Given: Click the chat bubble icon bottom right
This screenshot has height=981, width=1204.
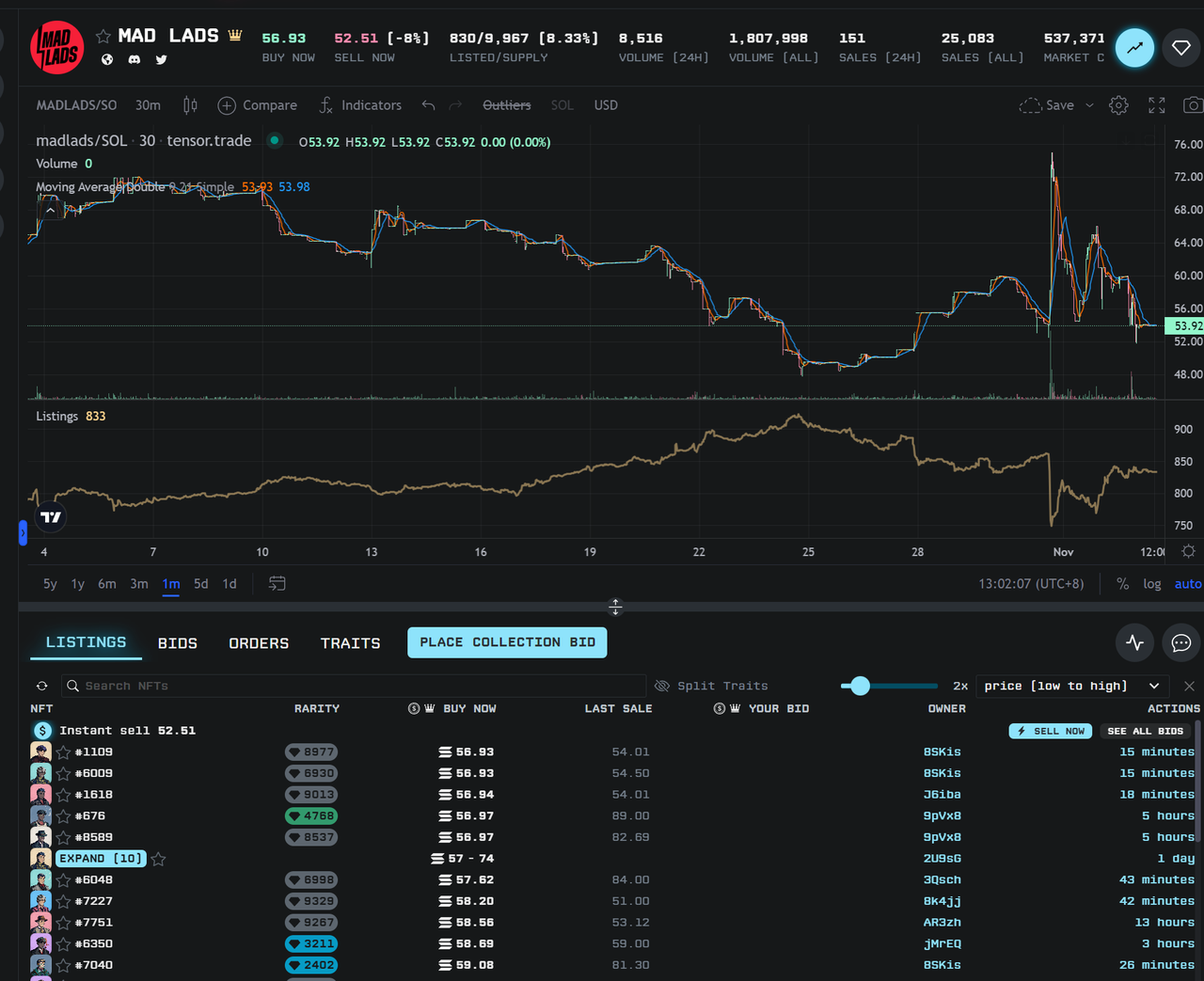Looking at the screenshot, I should pyautogui.click(x=1181, y=642).
